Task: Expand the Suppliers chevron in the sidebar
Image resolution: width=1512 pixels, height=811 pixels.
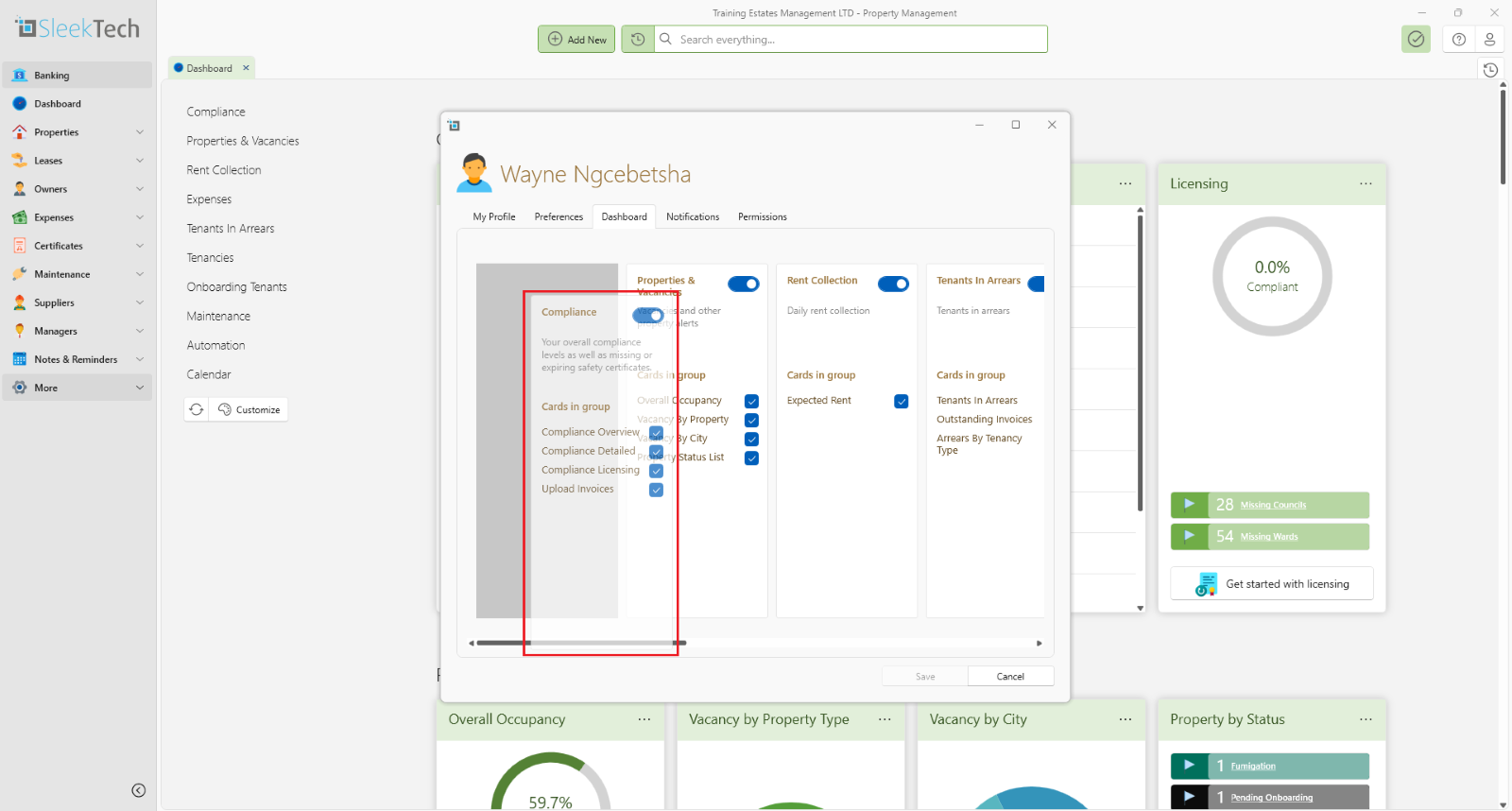Action: point(140,302)
